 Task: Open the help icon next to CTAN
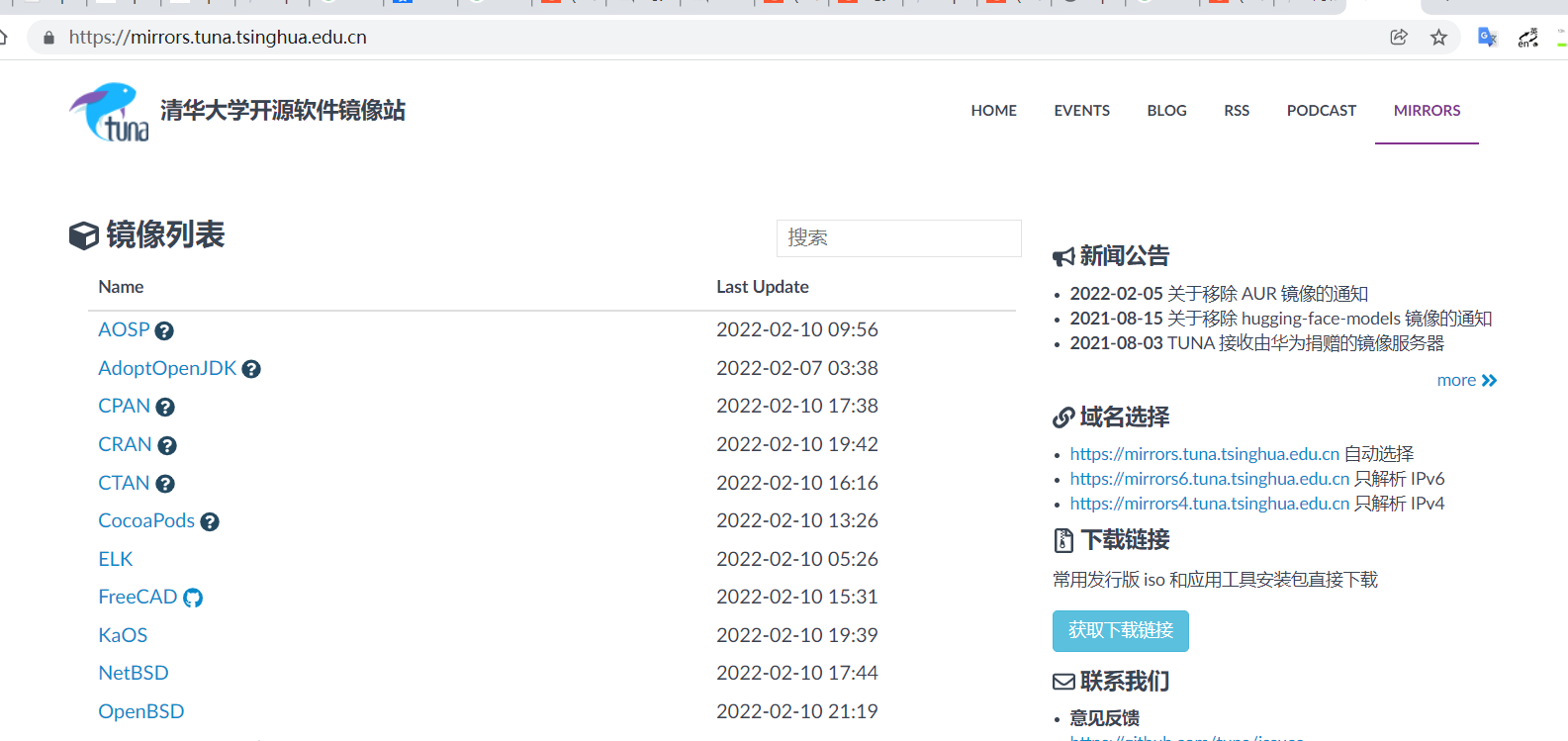pyautogui.click(x=165, y=484)
